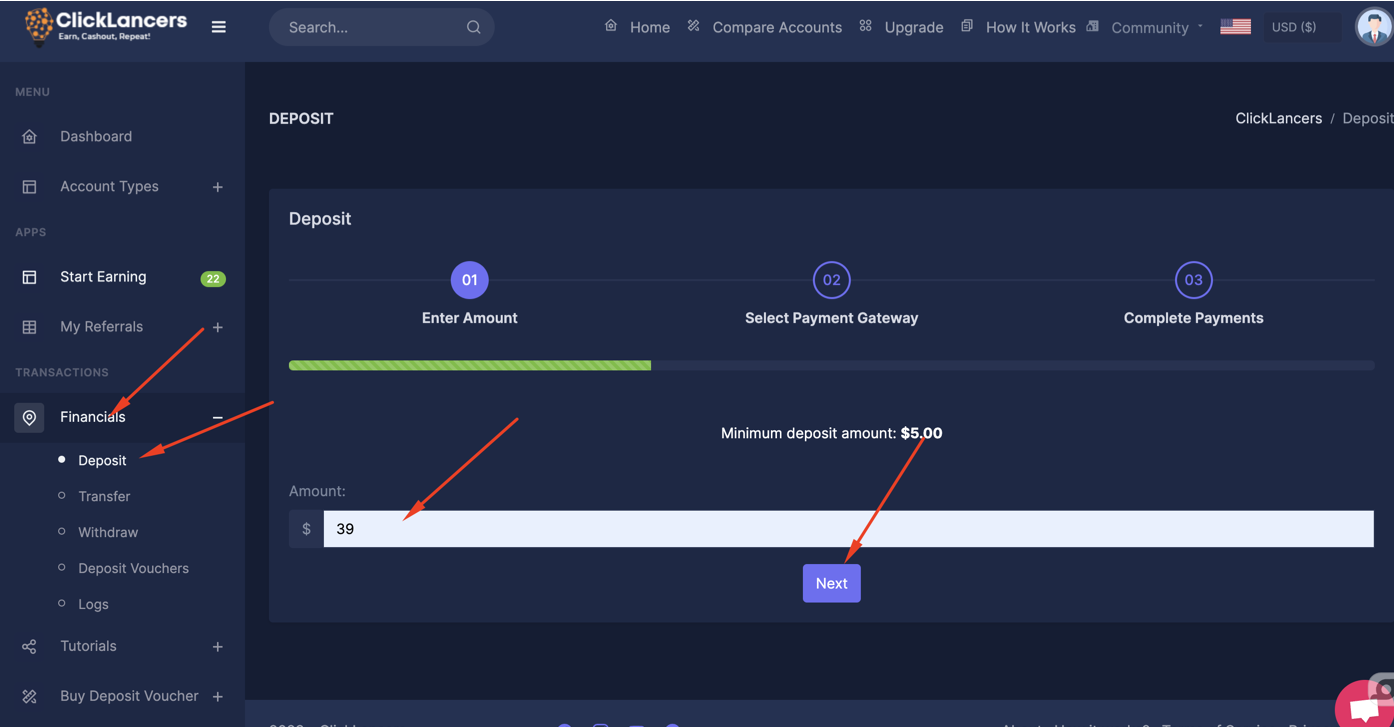This screenshot has height=727, width=1395.
Task: Click the US flag language icon
Action: coord(1235,27)
